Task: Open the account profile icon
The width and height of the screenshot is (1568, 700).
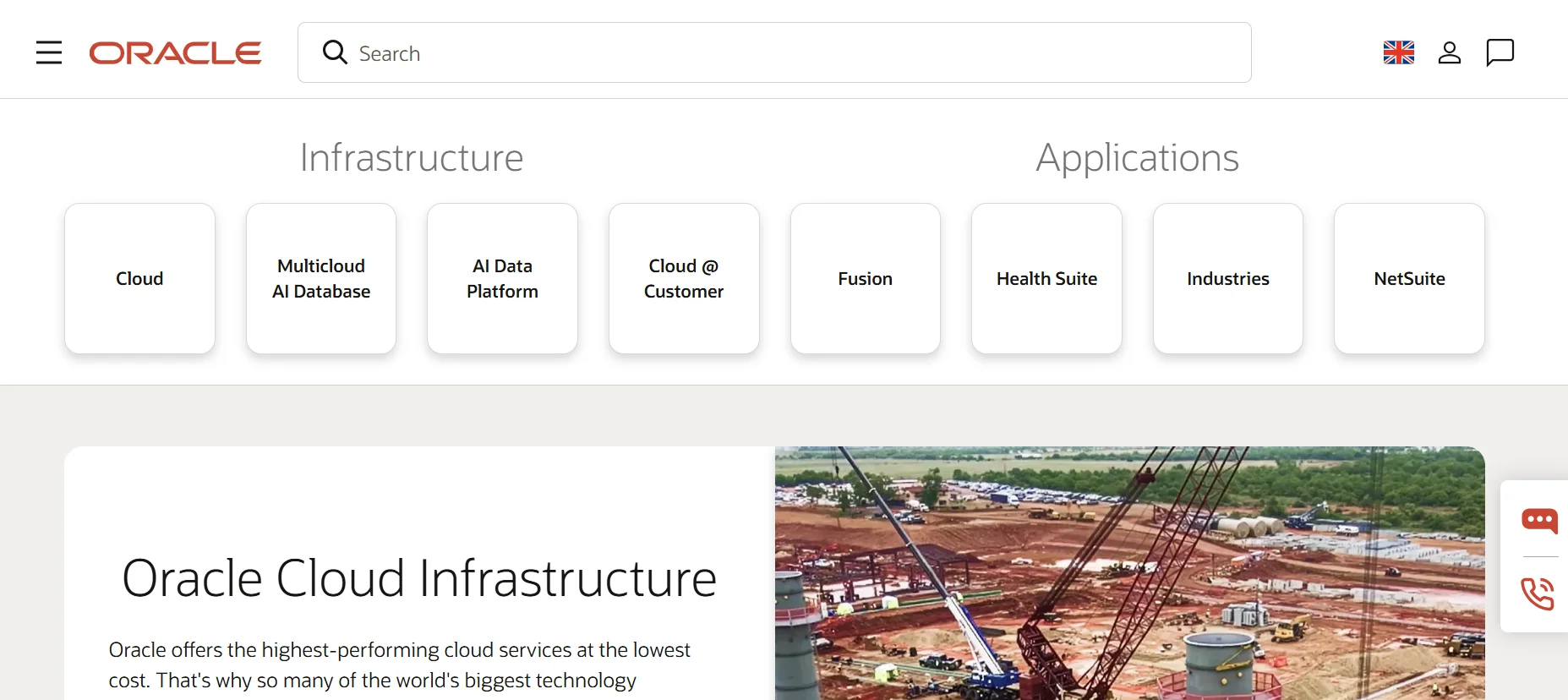Action: (1450, 52)
